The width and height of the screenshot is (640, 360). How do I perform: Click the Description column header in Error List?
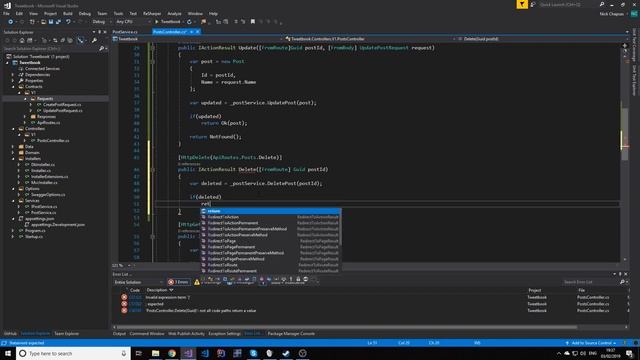(x=160, y=290)
